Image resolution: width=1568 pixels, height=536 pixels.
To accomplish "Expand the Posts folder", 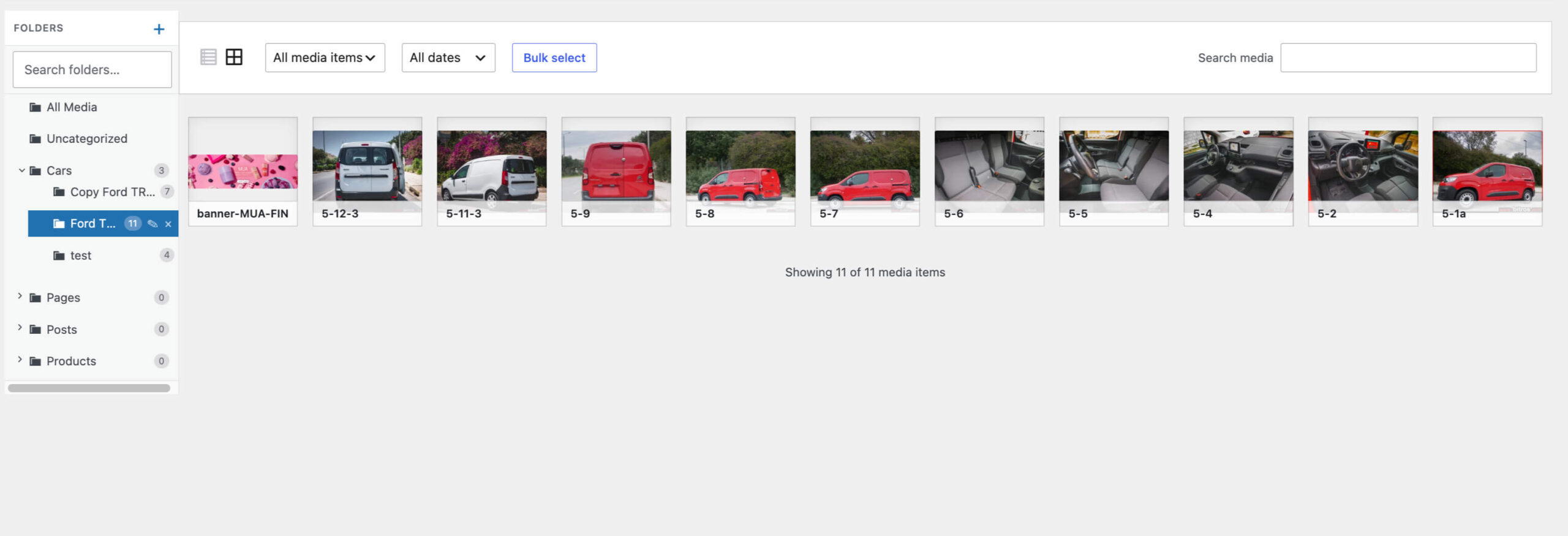I will pyautogui.click(x=20, y=328).
